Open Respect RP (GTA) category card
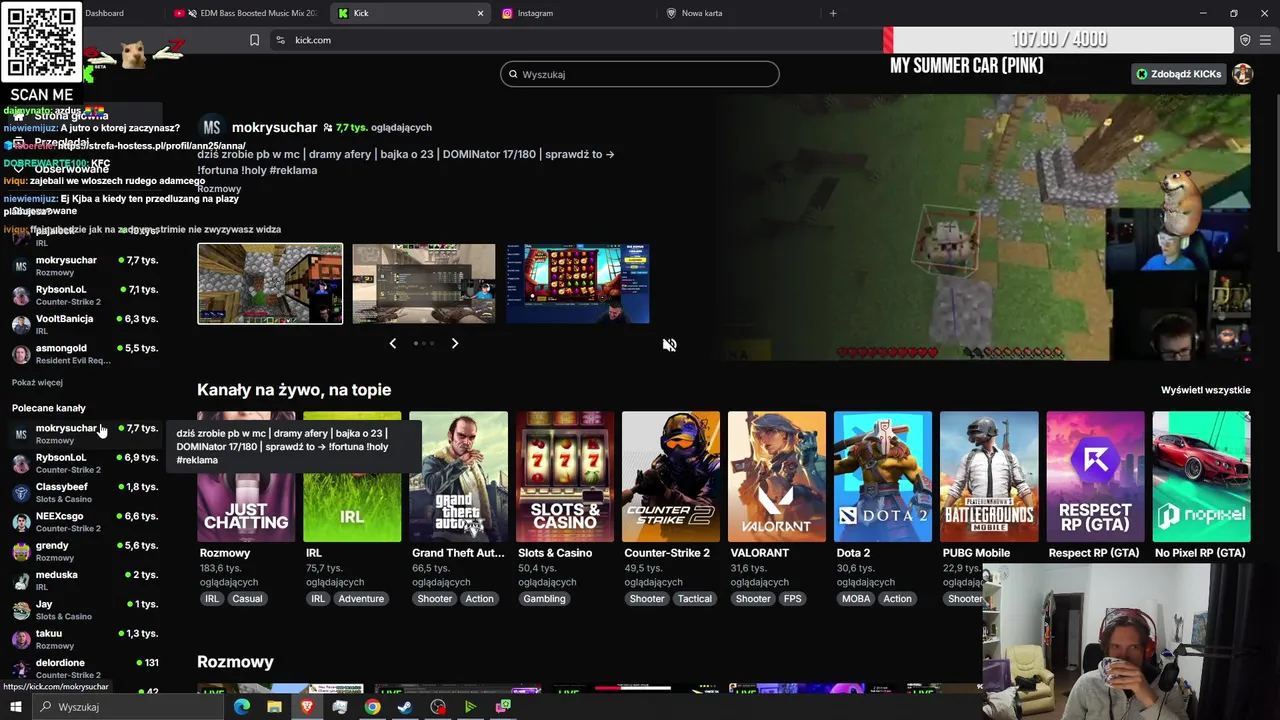 1095,477
